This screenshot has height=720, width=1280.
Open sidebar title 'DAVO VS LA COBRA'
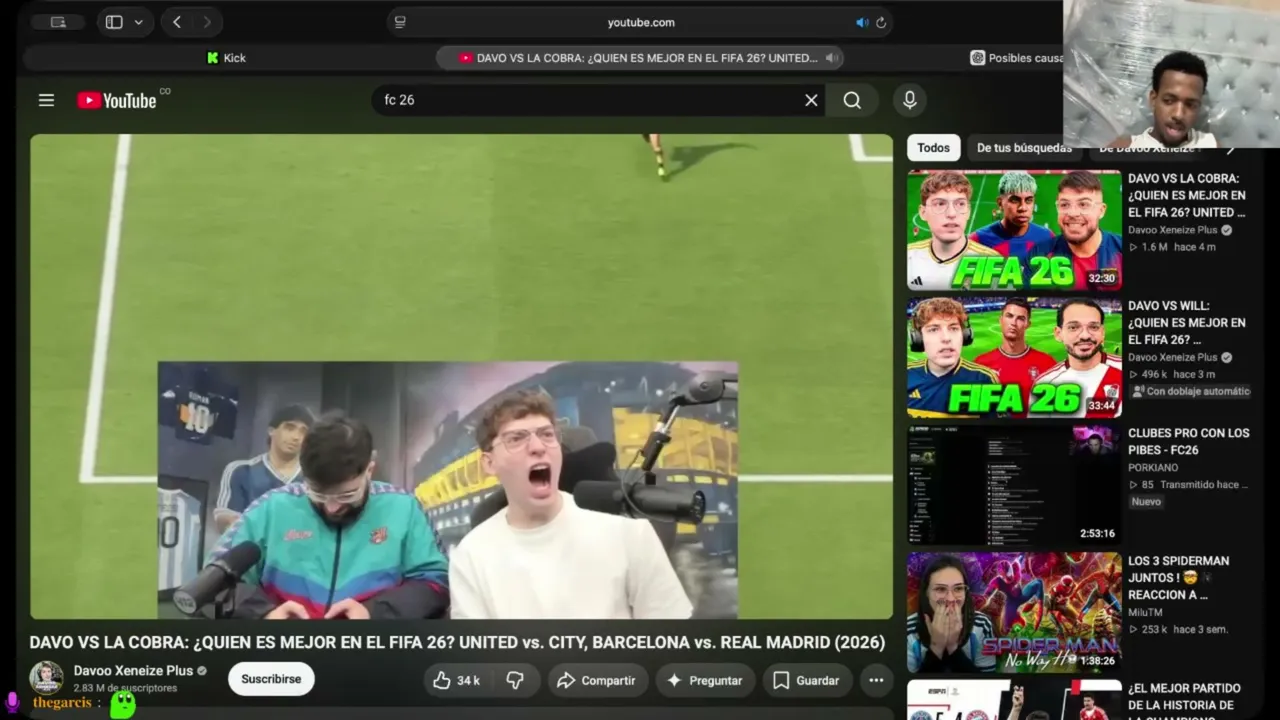click(x=1187, y=195)
